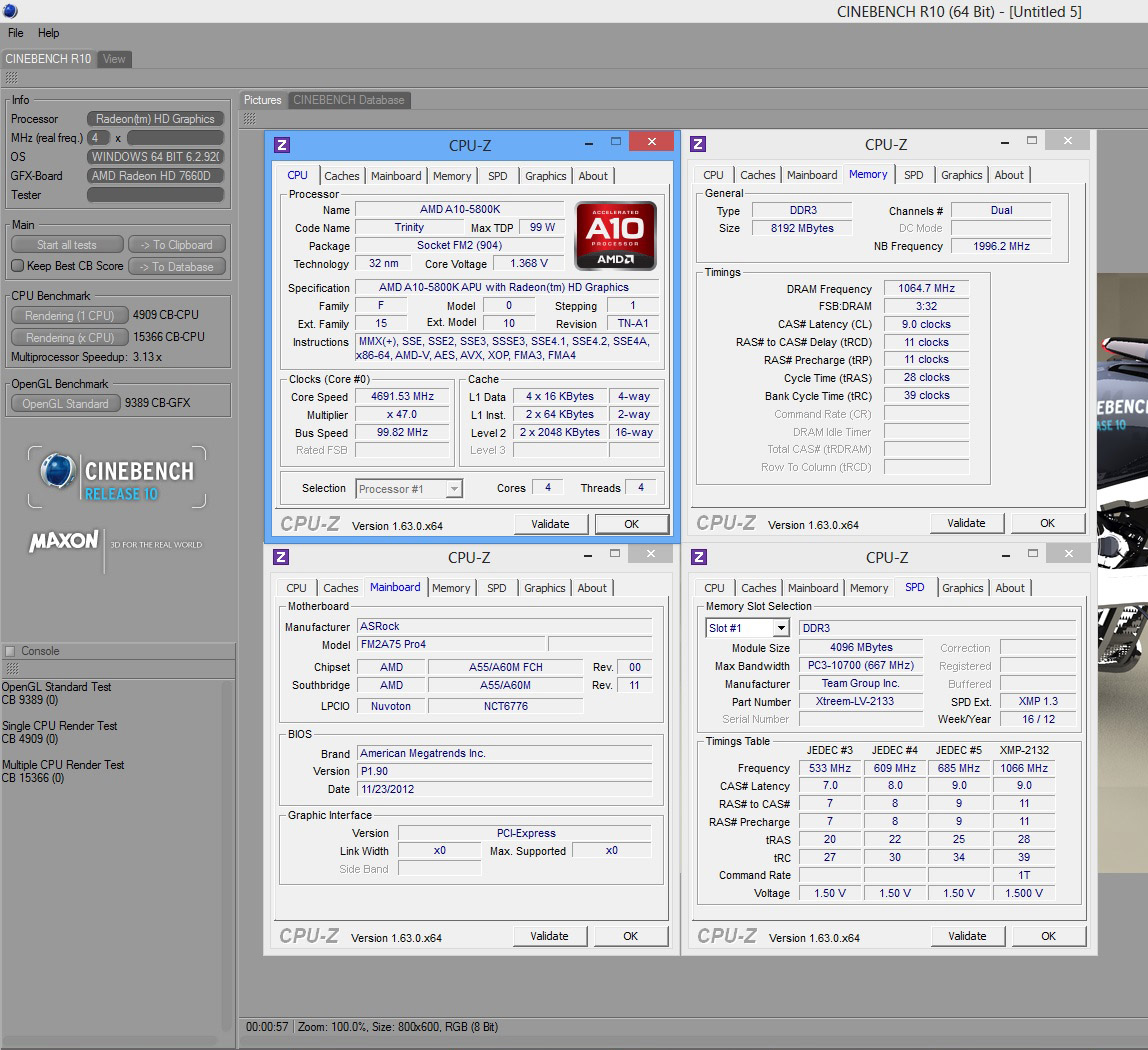Minimize the CPU-Z Mainboard window
The image size is (1148, 1050).
coord(588,556)
